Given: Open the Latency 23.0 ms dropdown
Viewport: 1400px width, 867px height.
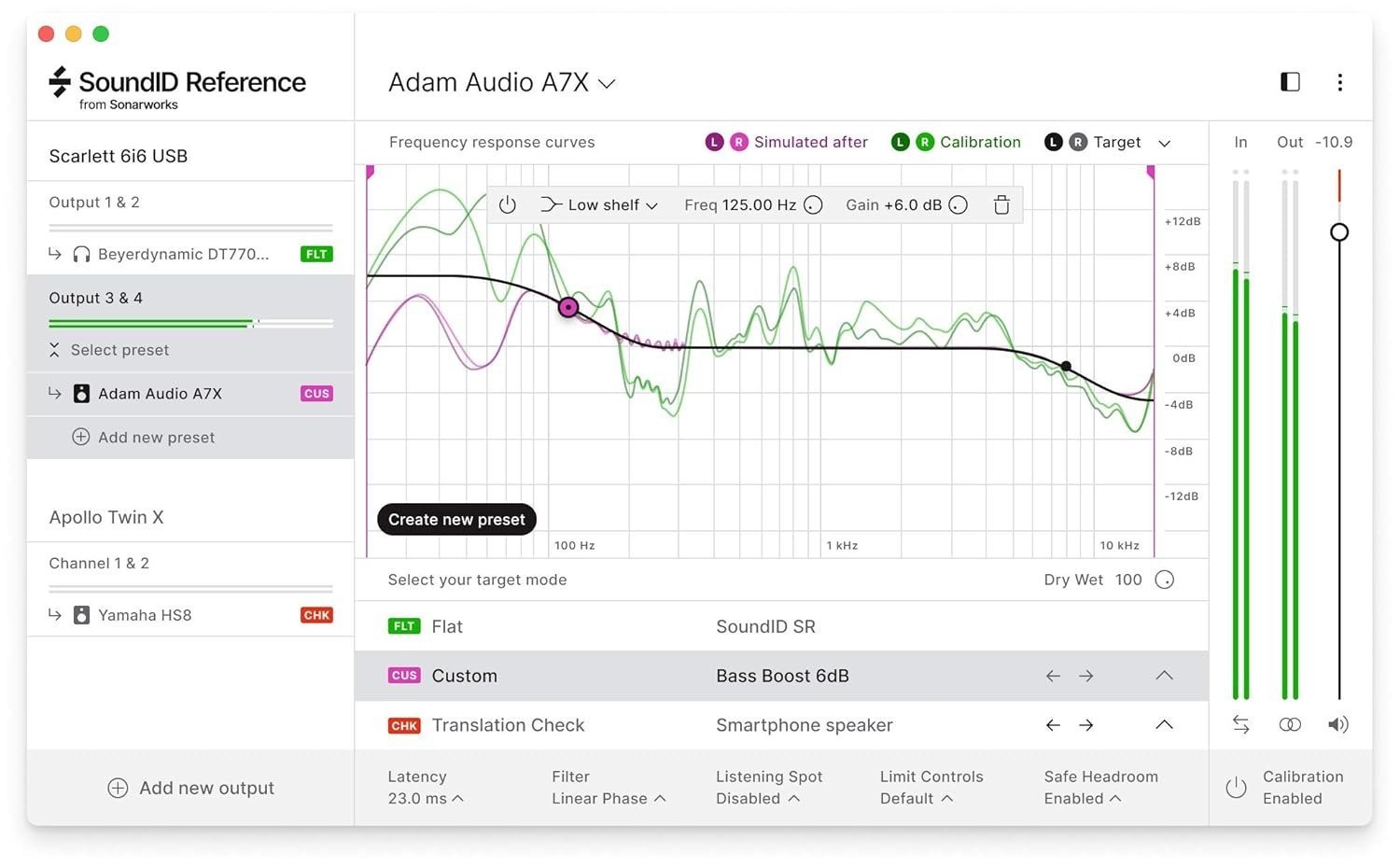Looking at the screenshot, I should (426, 788).
